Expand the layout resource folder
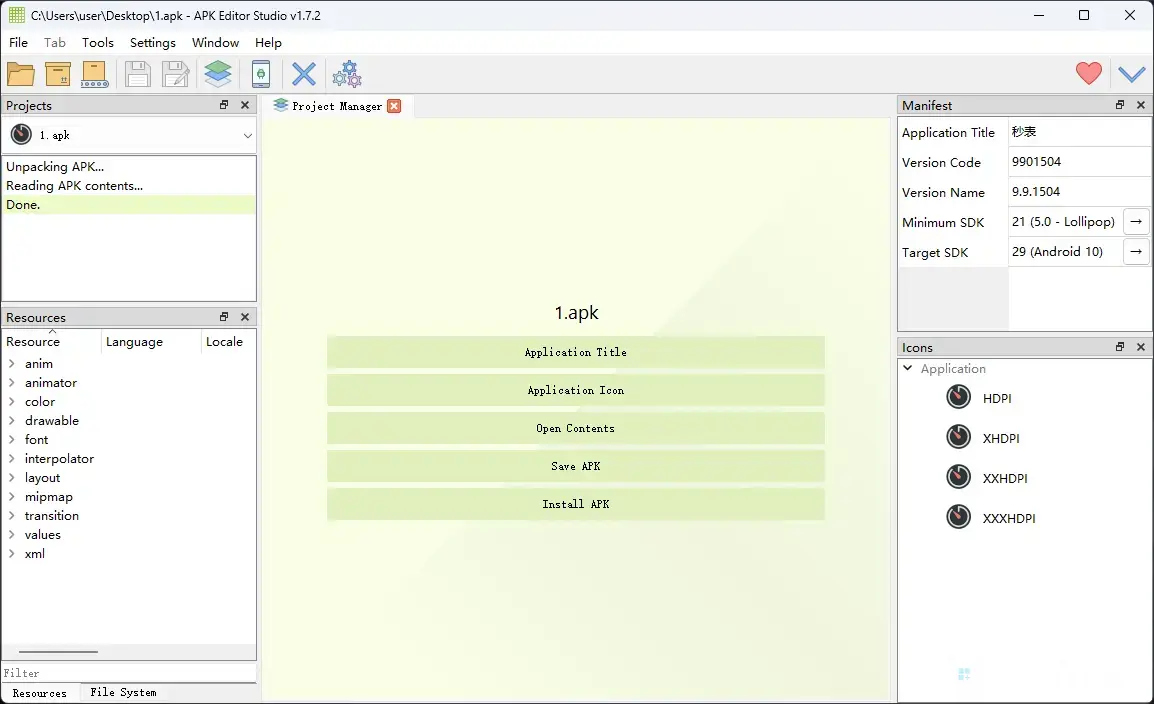The width and height of the screenshot is (1154, 704). point(12,477)
